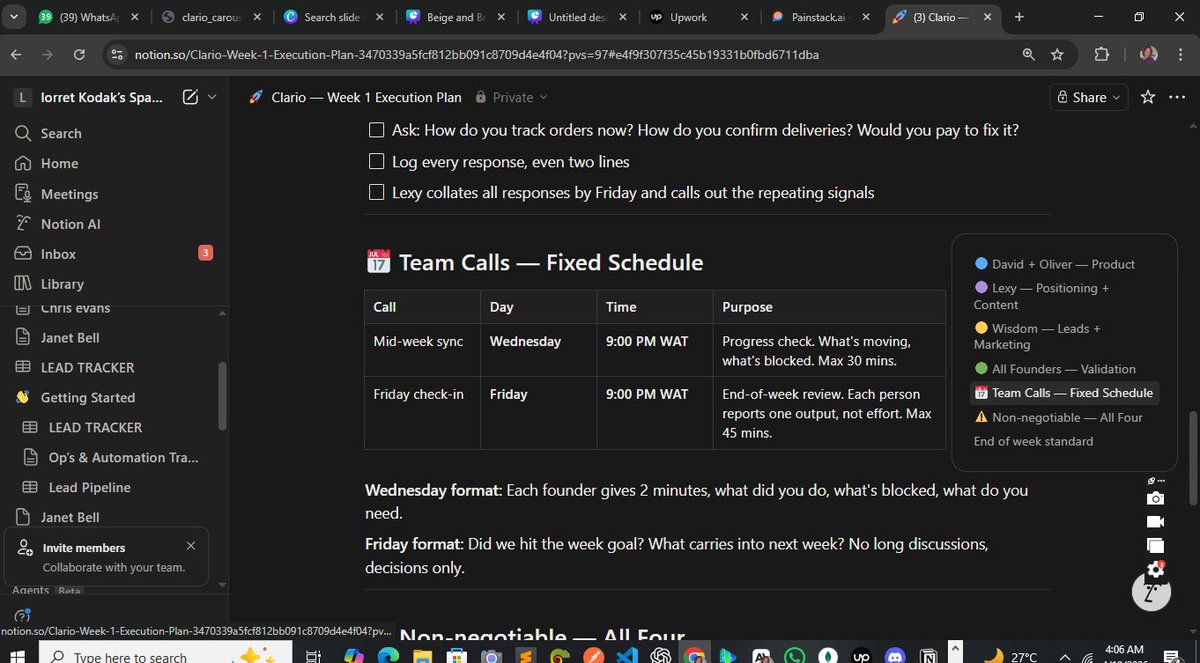Dismiss the Invite members popup
Image resolution: width=1200 pixels, height=663 pixels.
click(x=191, y=546)
